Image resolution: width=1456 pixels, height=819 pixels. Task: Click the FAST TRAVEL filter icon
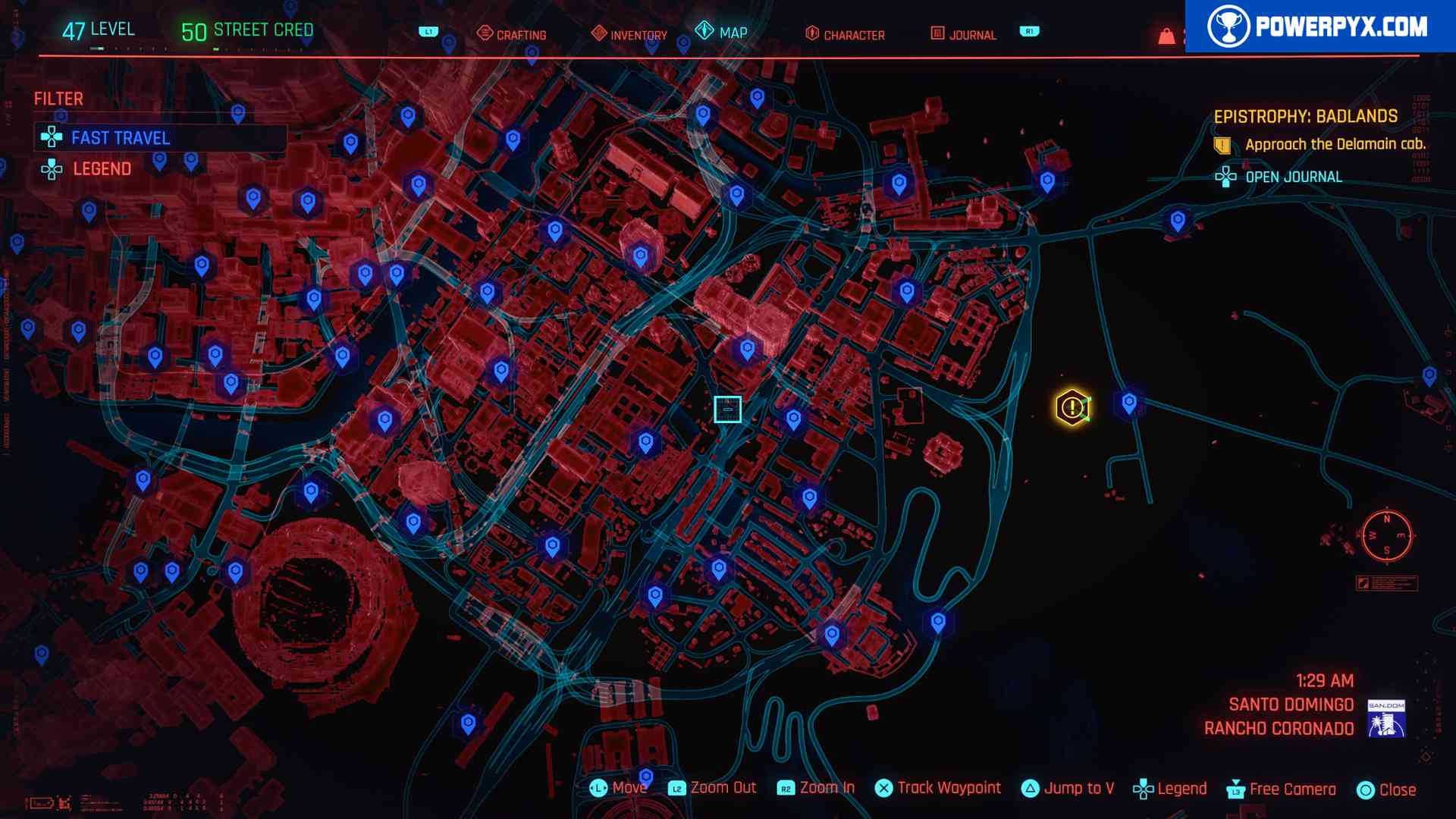54,137
